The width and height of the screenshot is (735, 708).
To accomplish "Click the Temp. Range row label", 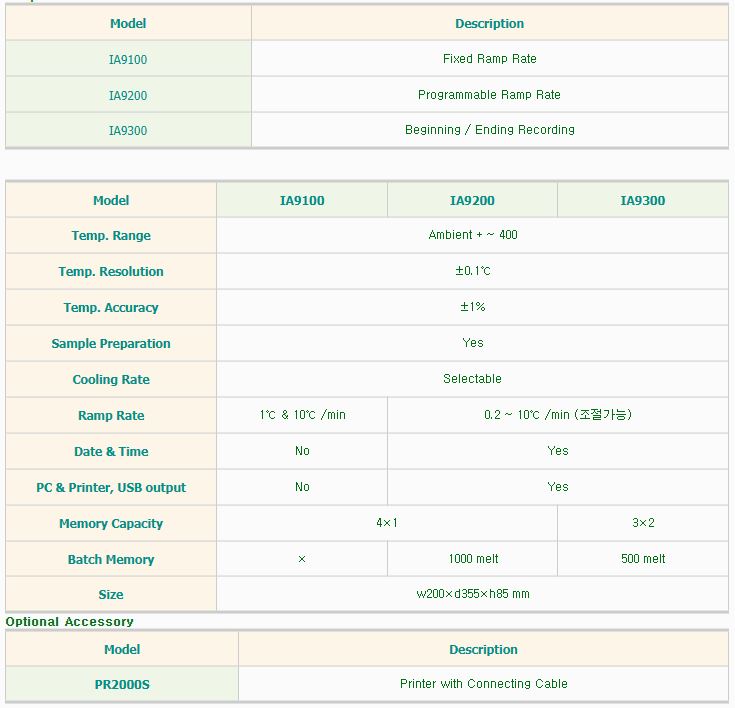I will coord(111,236).
